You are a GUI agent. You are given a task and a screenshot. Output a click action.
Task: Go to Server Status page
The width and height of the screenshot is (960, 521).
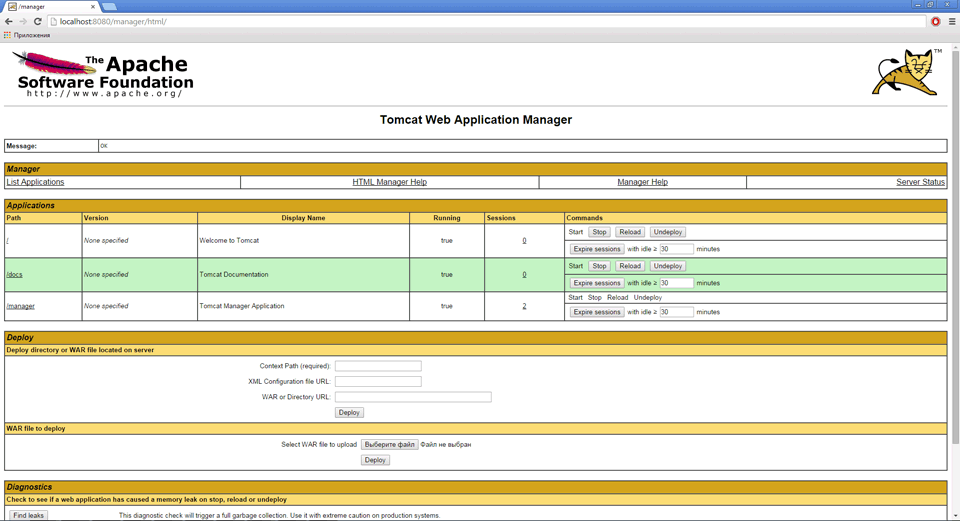(920, 182)
